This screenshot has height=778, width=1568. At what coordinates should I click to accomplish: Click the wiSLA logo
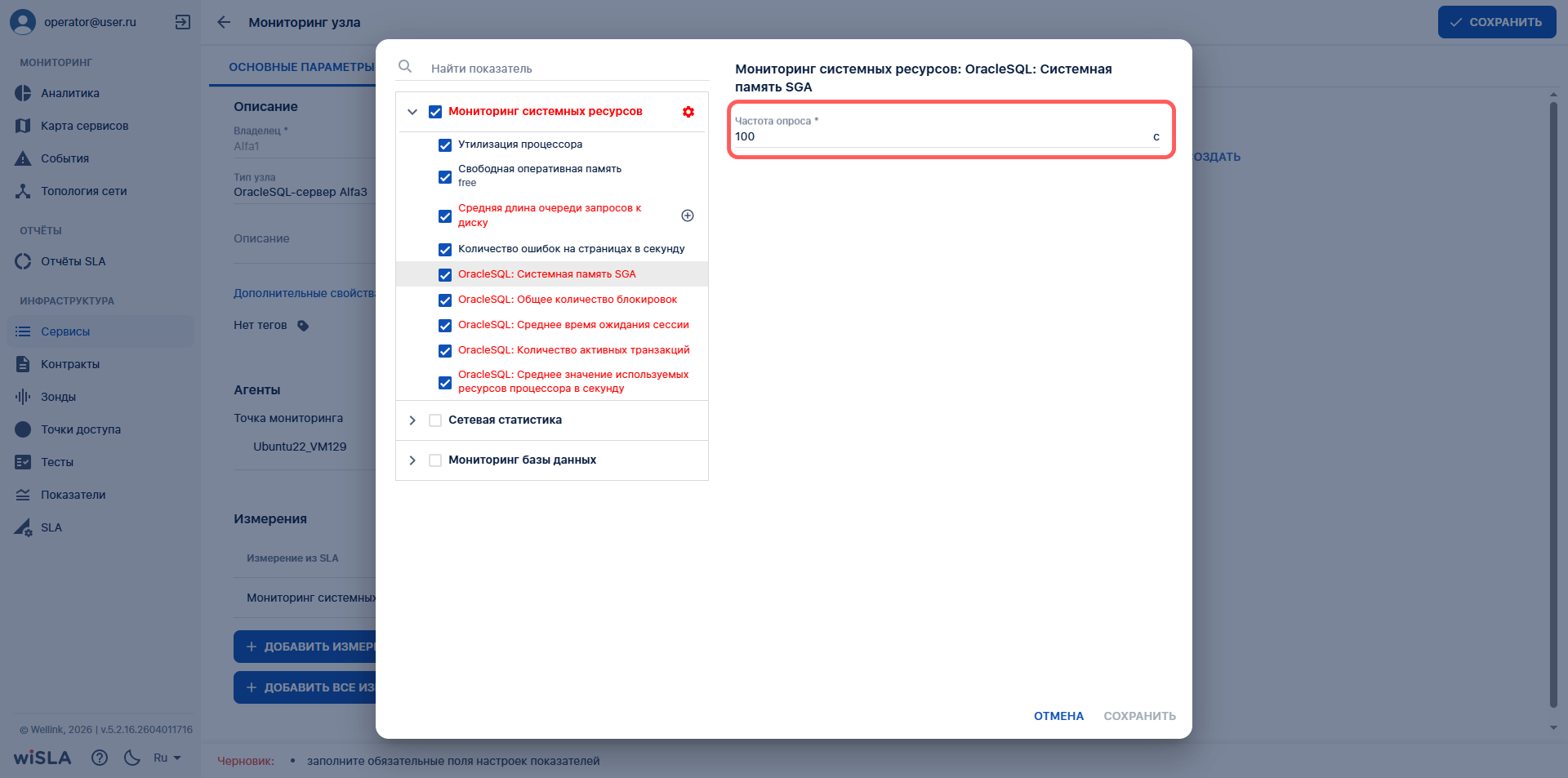pos(42,758)
